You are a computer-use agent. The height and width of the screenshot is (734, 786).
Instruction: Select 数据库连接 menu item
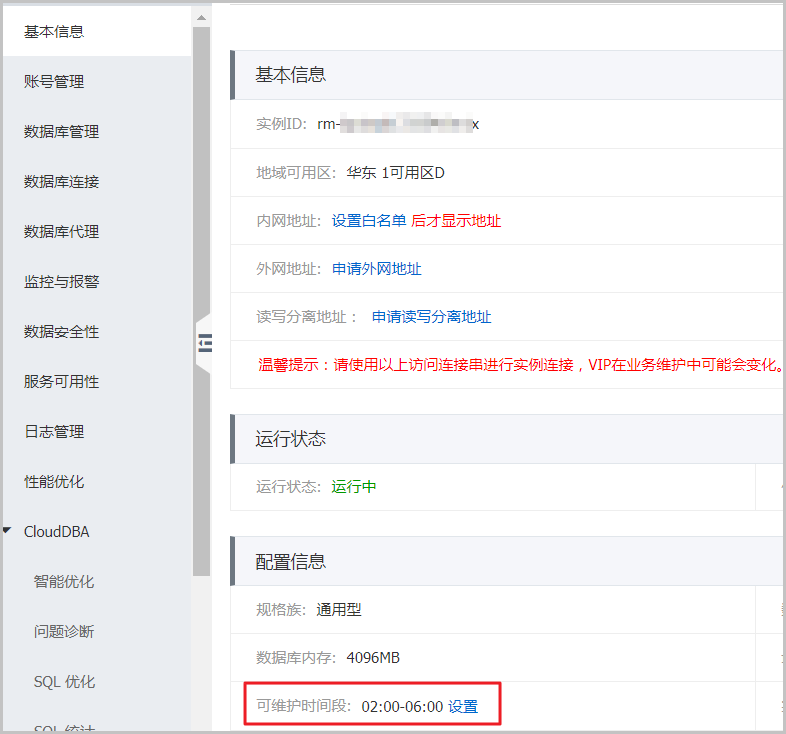[61, 181]
